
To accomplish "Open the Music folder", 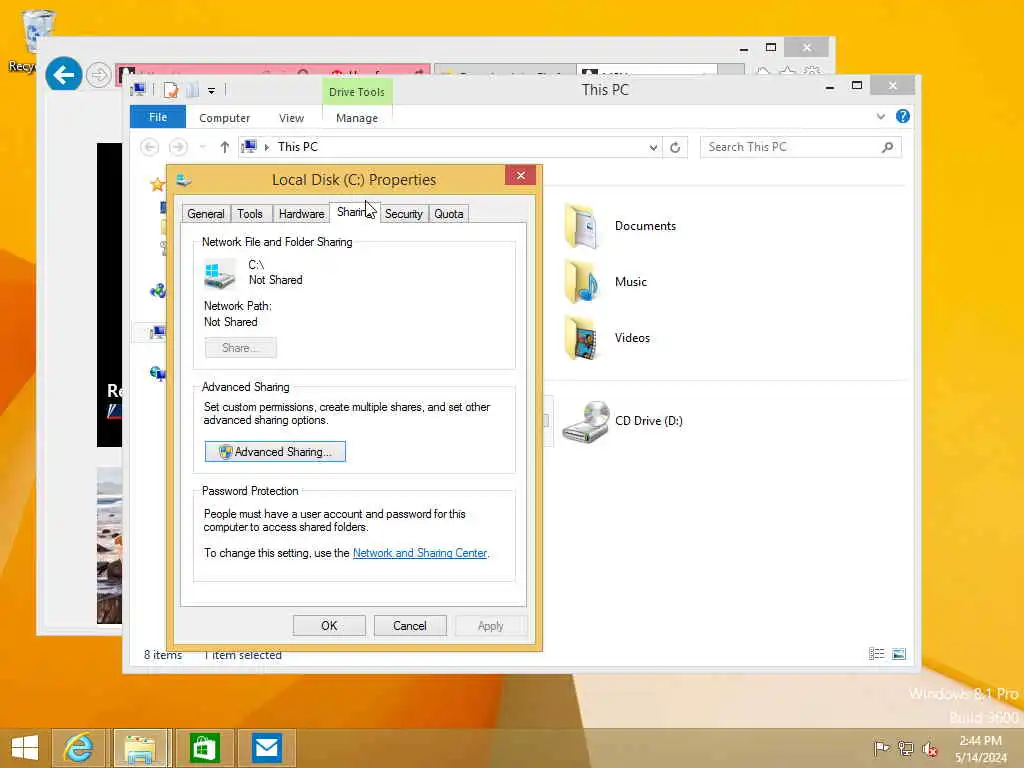I will [x=606, y=282].
